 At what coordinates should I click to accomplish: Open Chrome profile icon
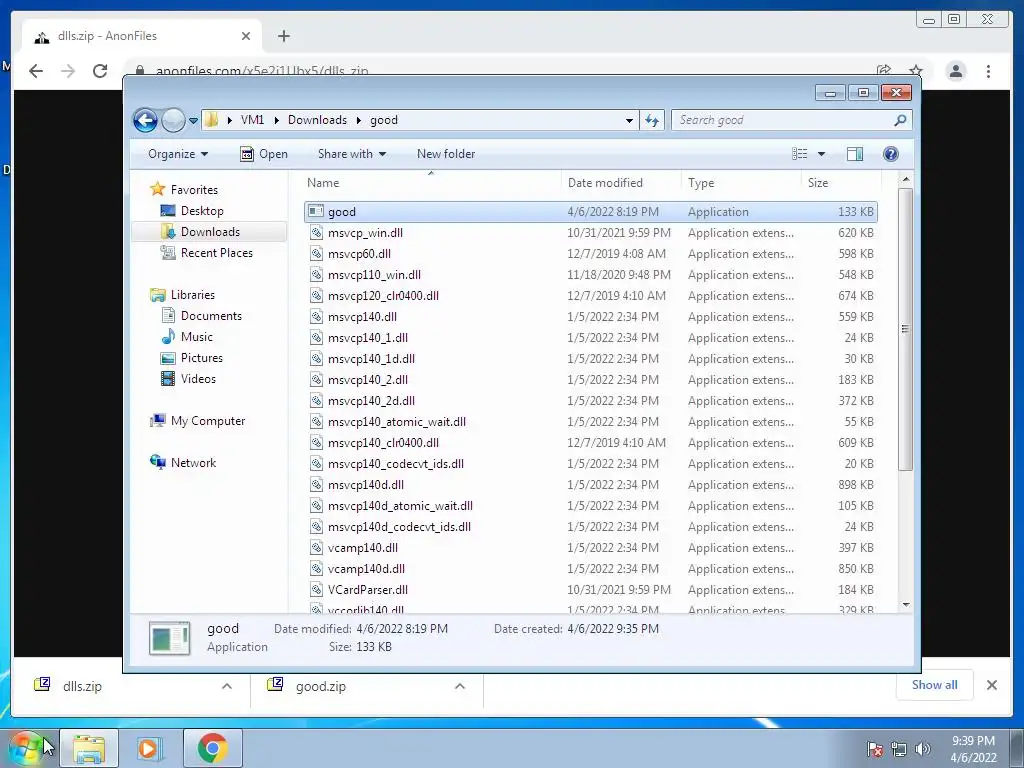coord(955,71)
